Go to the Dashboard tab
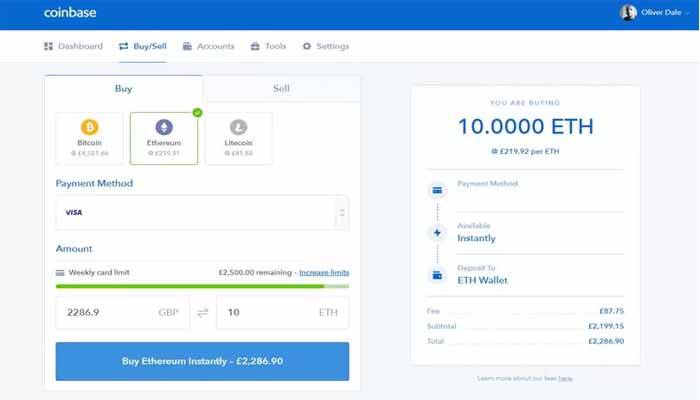Image resolution: width=700 pixels, height=400 pixels. click(73, 46)
